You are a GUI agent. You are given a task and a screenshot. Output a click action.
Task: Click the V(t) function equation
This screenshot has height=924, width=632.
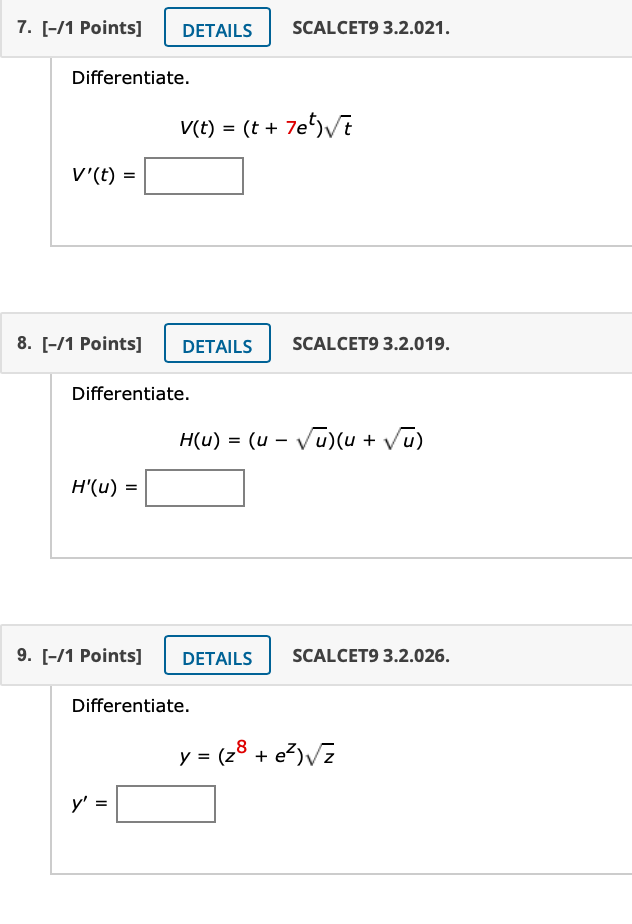coord(266,126)
